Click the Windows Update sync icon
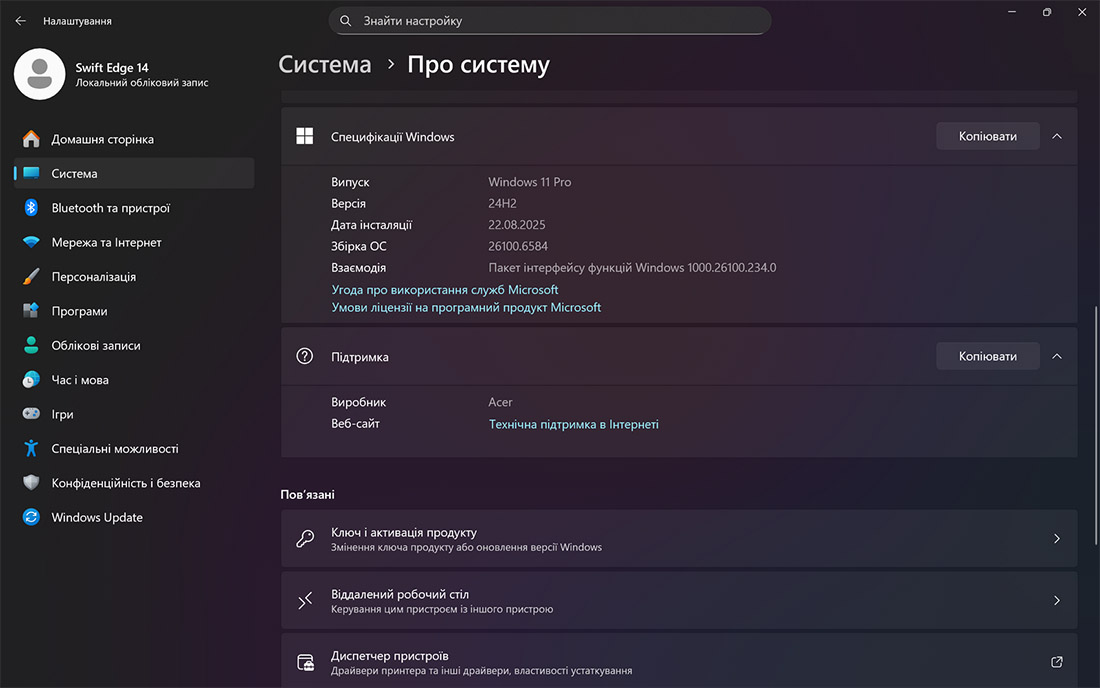Image resolution: width=1100 pixels, height=688 pixels. (31, 517)
